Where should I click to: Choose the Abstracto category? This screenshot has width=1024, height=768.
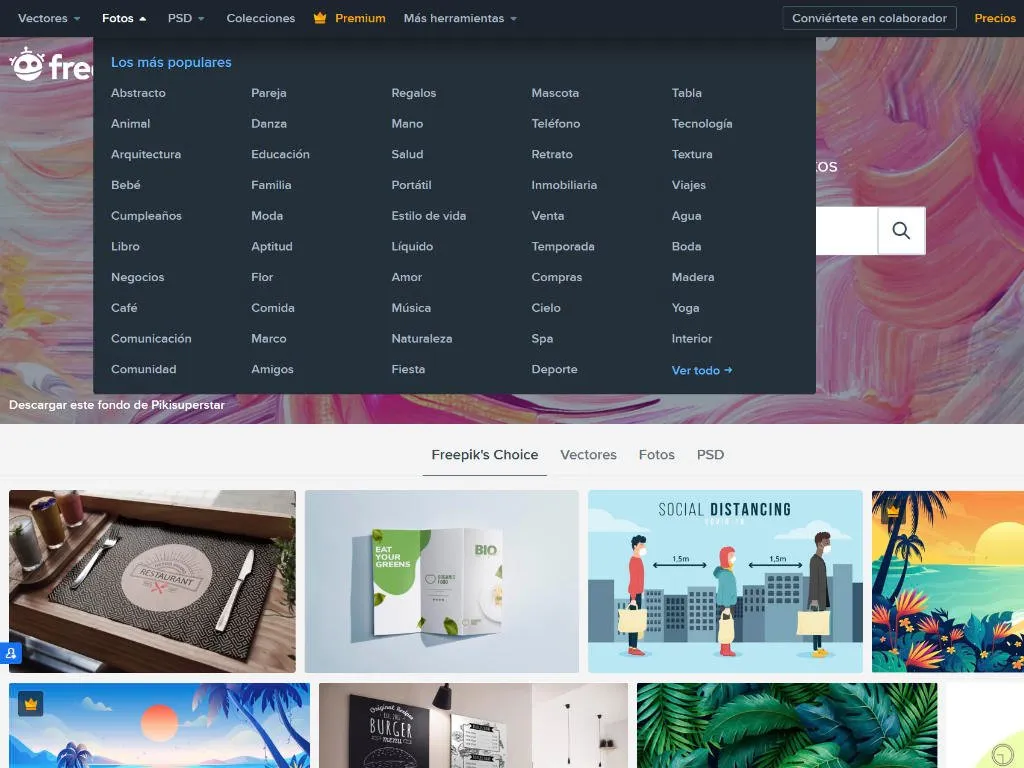click(138, 93)
